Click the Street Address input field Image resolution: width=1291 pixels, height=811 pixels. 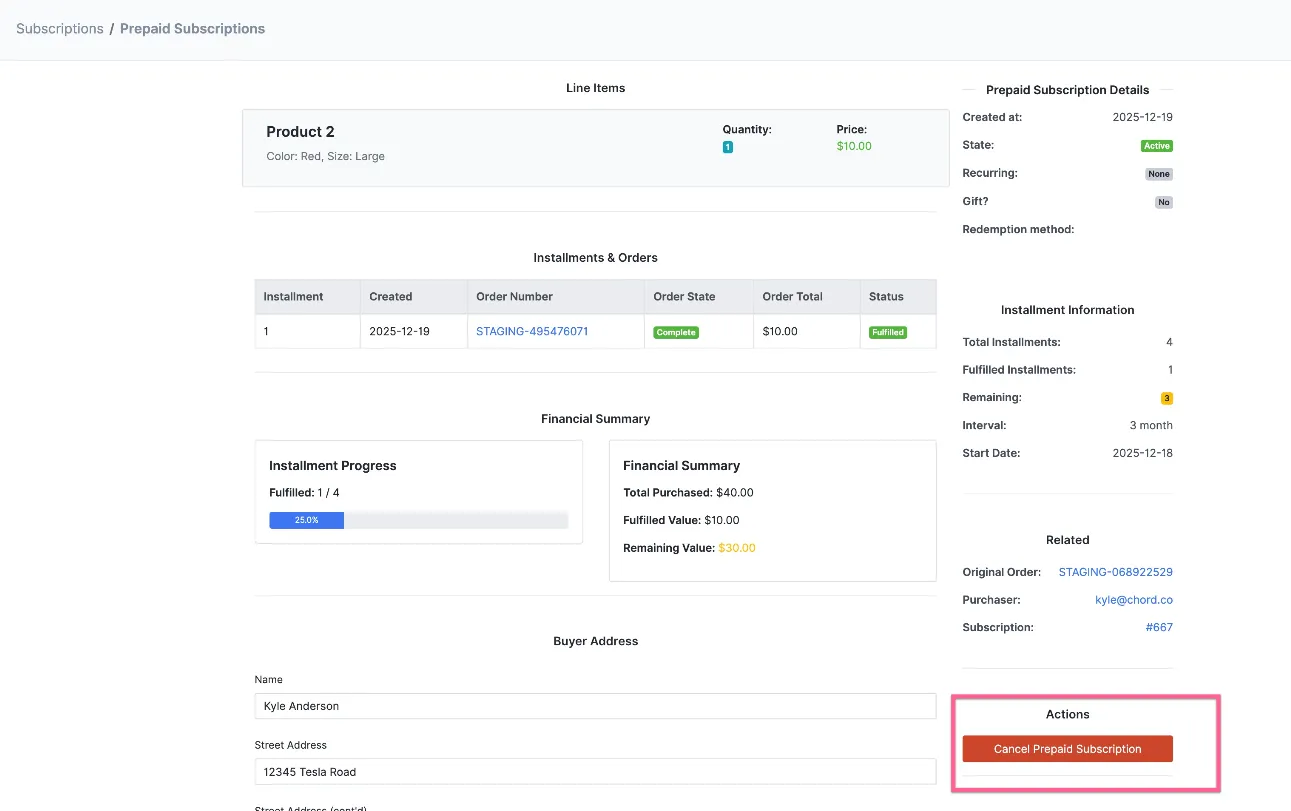pos(595,772)
